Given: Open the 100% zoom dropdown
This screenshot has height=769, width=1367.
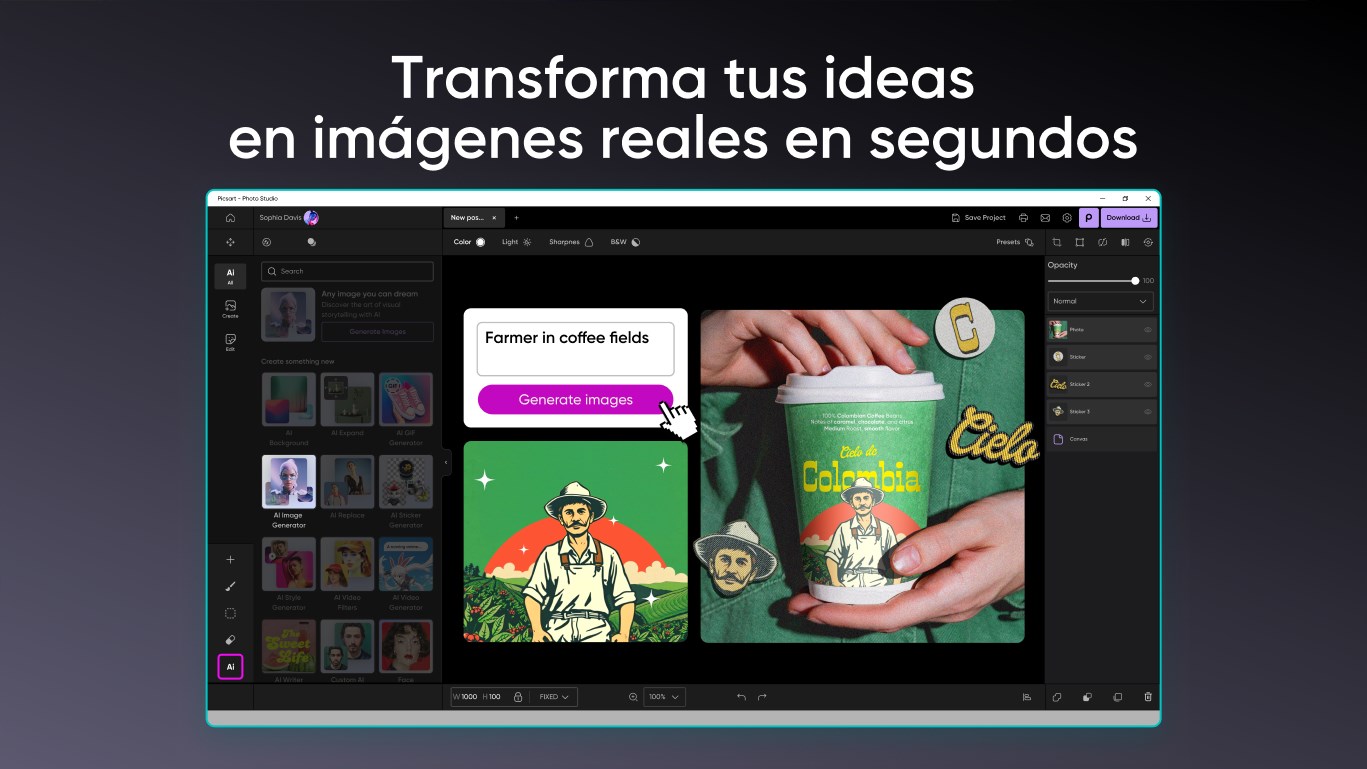Looking at the screenshot, I should pos(664,697).
